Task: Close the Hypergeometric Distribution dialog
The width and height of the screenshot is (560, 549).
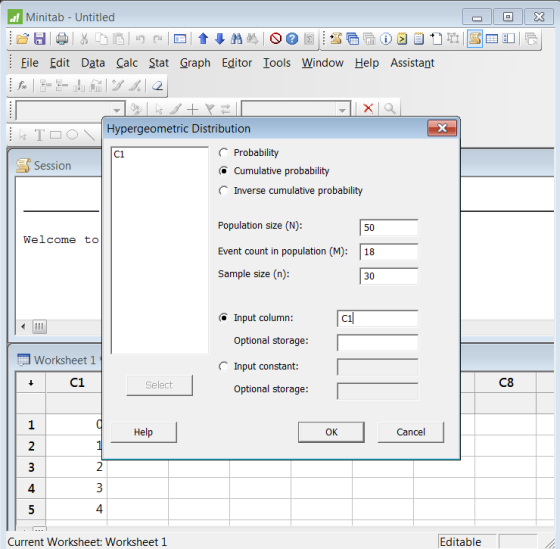Action: tap(442, 128)
